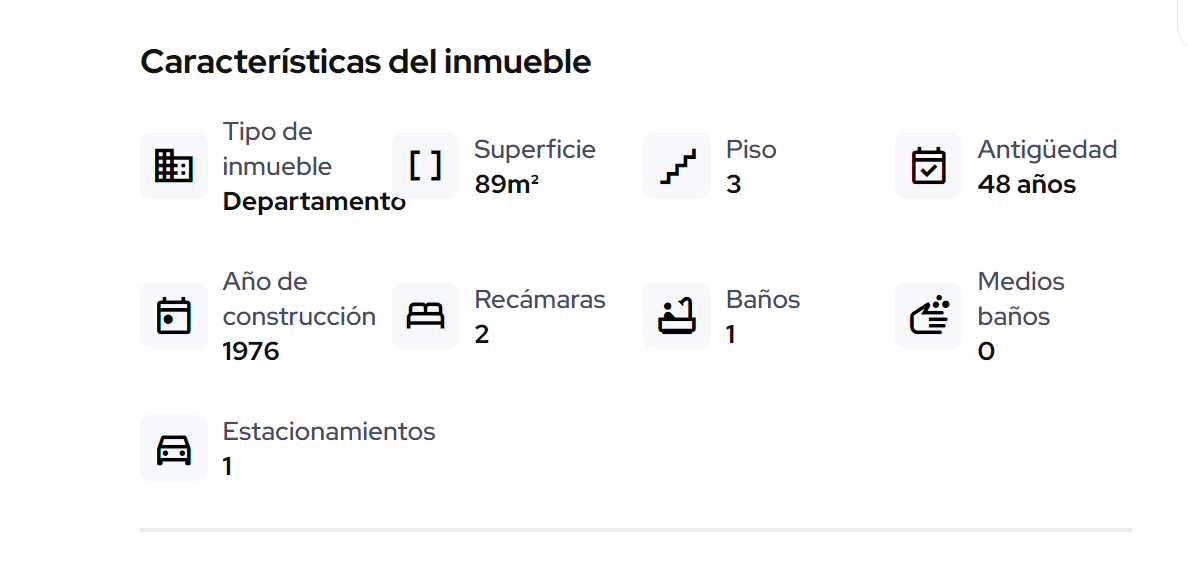Click the Superficie label

pyautogui.click(x=535, y=150)
